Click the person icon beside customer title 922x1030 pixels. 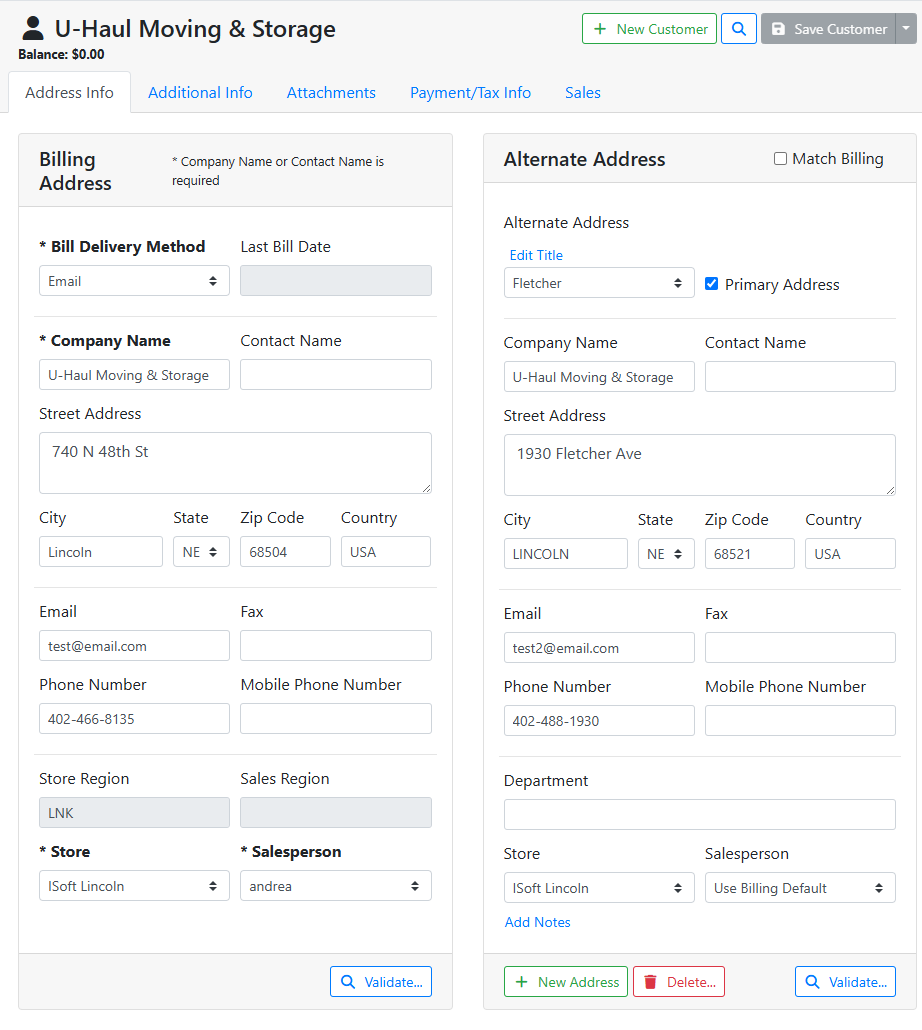[33, 28]
